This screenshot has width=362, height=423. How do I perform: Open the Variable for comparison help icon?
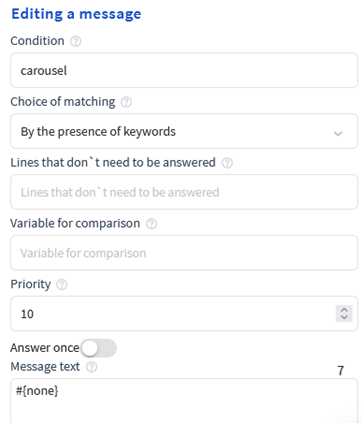tap(152, 224)
